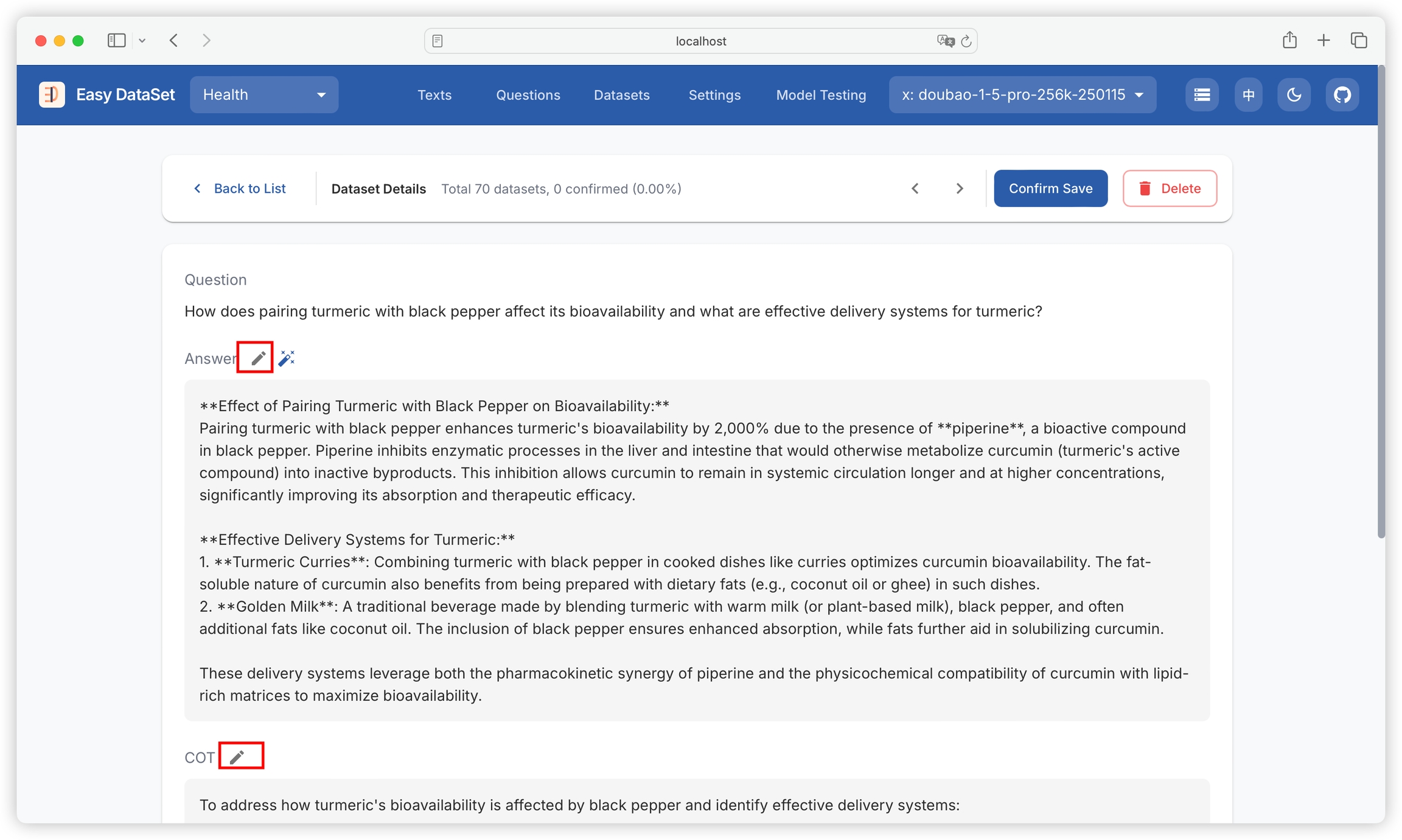The width and height of the screenshot is (1402, 840).
Task: Click the localhost address bar
Action: [700, 41]
